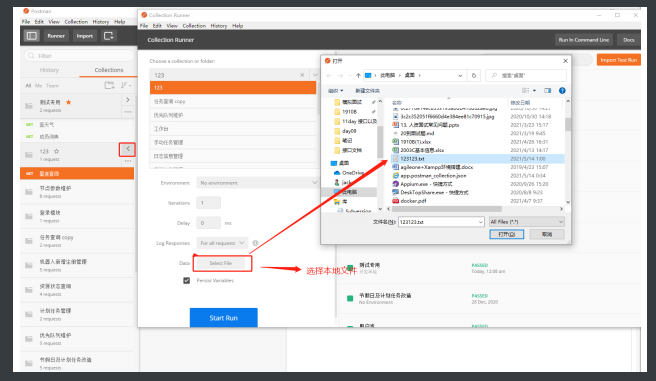Click the new collection folder-plus icon
Image resolution: width=656 pixels, height=381 pixels.
coord(109,85)
